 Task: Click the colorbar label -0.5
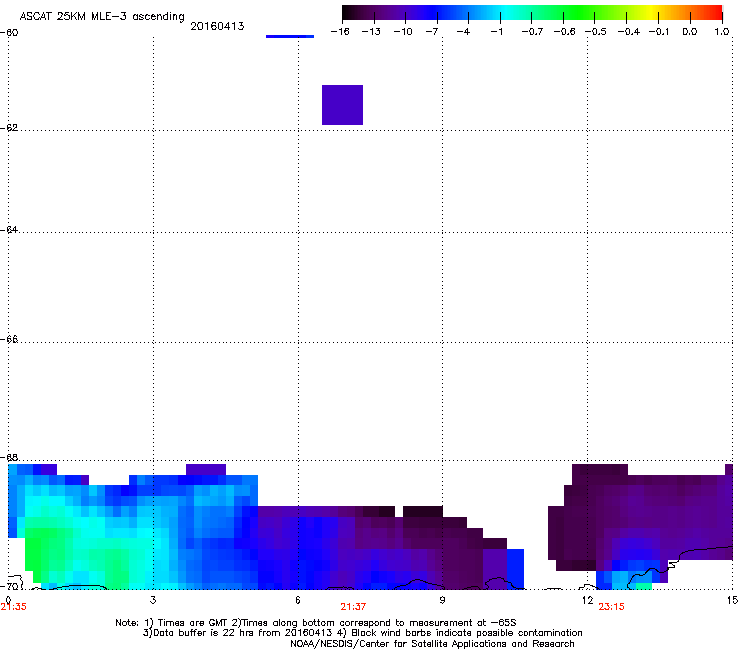tap(596, 32)
